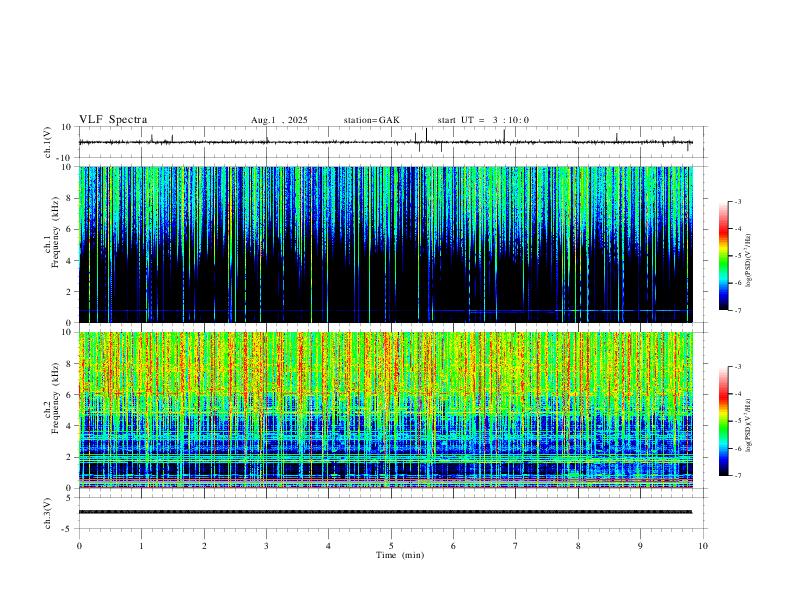Click the "-5" tick on ch.3(V) axis

(68, 529)
